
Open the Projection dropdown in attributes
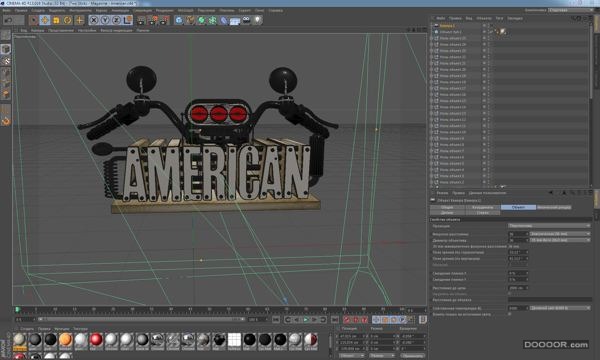[549, 226]
